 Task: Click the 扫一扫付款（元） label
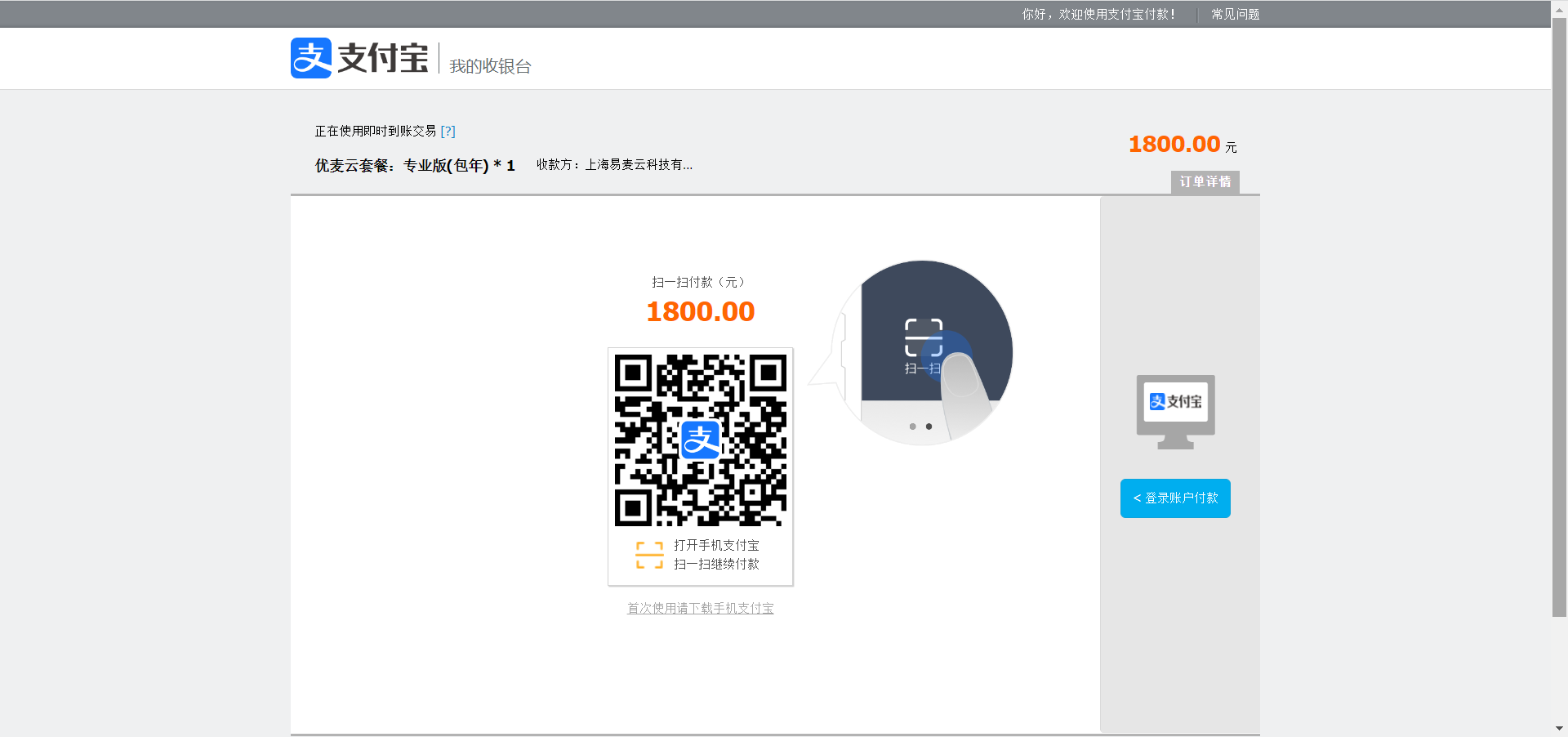click(699, 282)
